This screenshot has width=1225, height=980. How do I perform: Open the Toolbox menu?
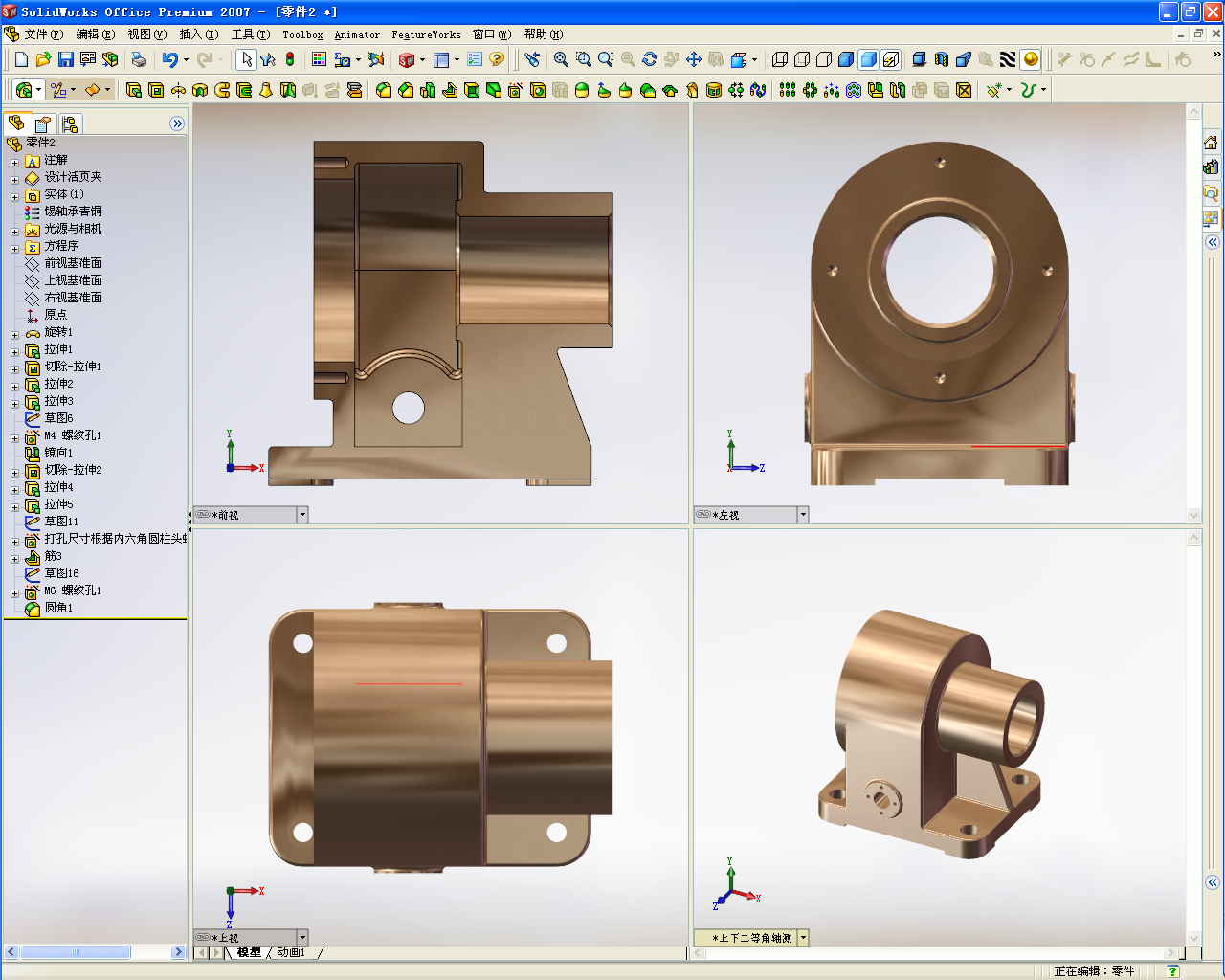(x=302, y=34)
